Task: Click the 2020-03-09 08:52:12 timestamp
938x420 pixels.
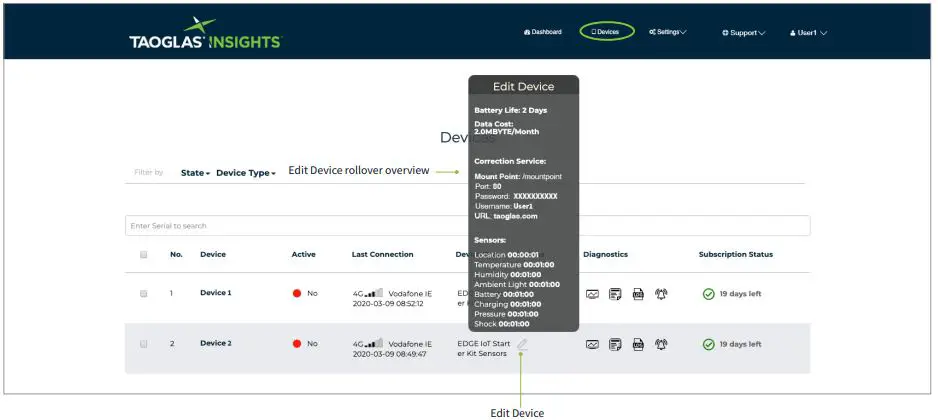Action: (388, 303)
